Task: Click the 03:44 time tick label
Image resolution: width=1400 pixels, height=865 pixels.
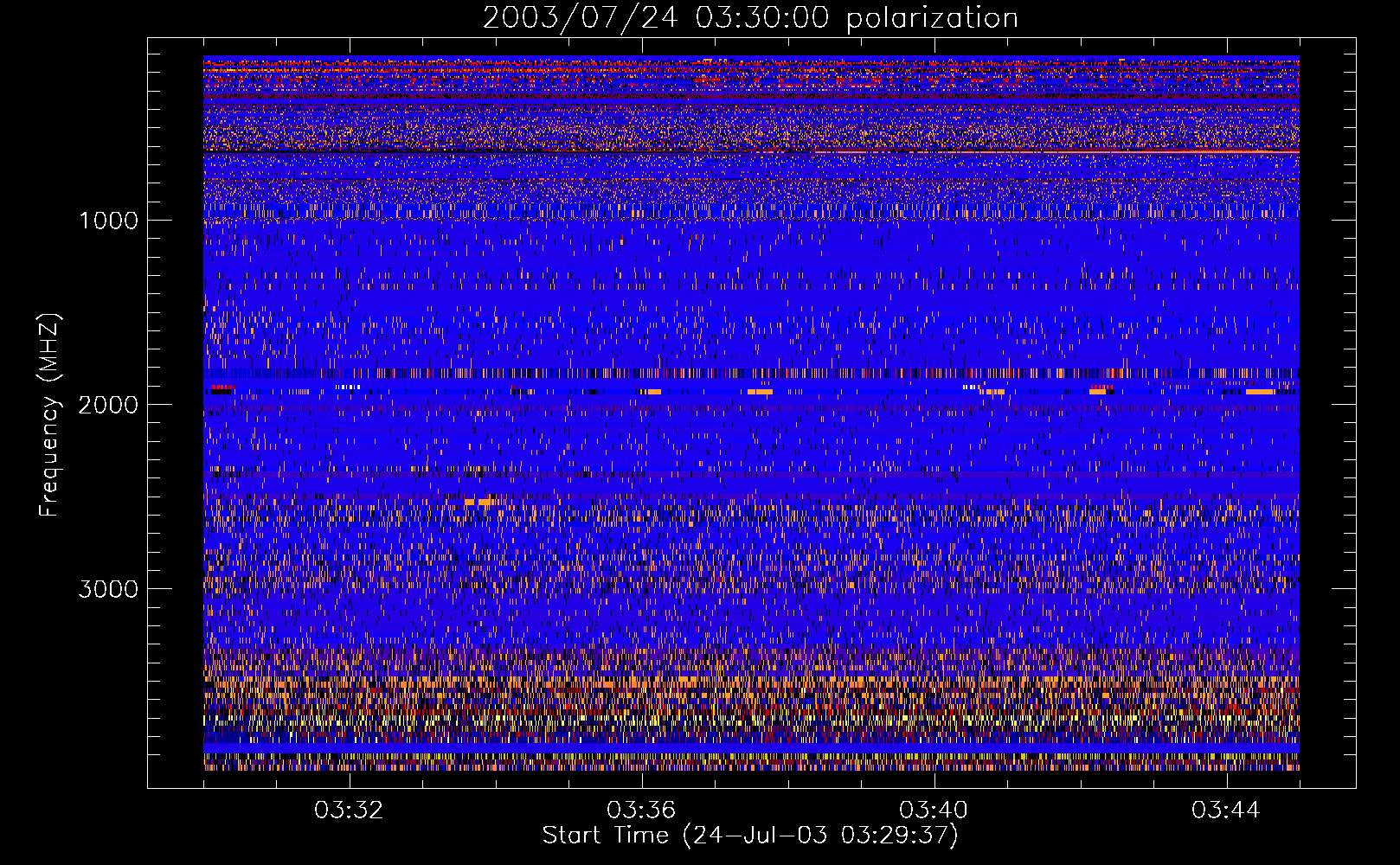Action: [1226, 811]
